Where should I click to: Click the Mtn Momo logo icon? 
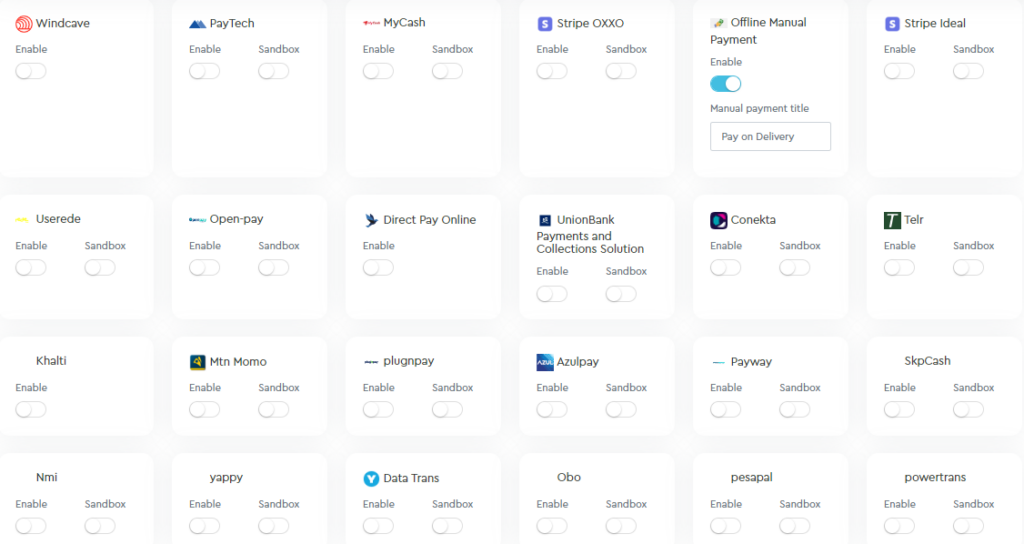pos(198,362)
